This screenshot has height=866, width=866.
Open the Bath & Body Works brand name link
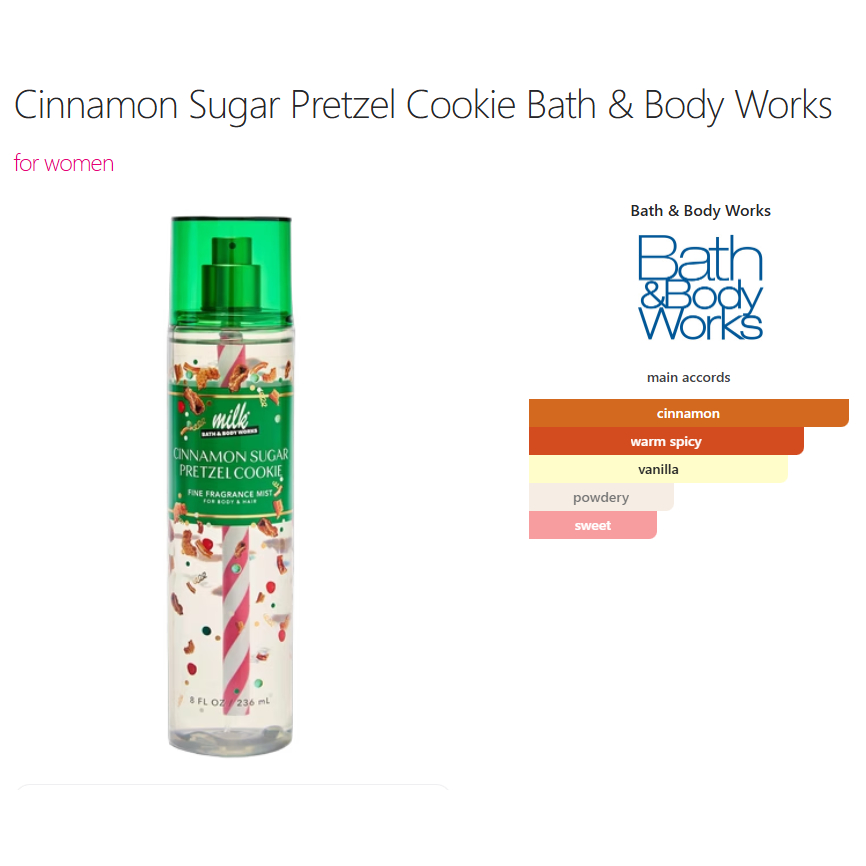point(700,210)
